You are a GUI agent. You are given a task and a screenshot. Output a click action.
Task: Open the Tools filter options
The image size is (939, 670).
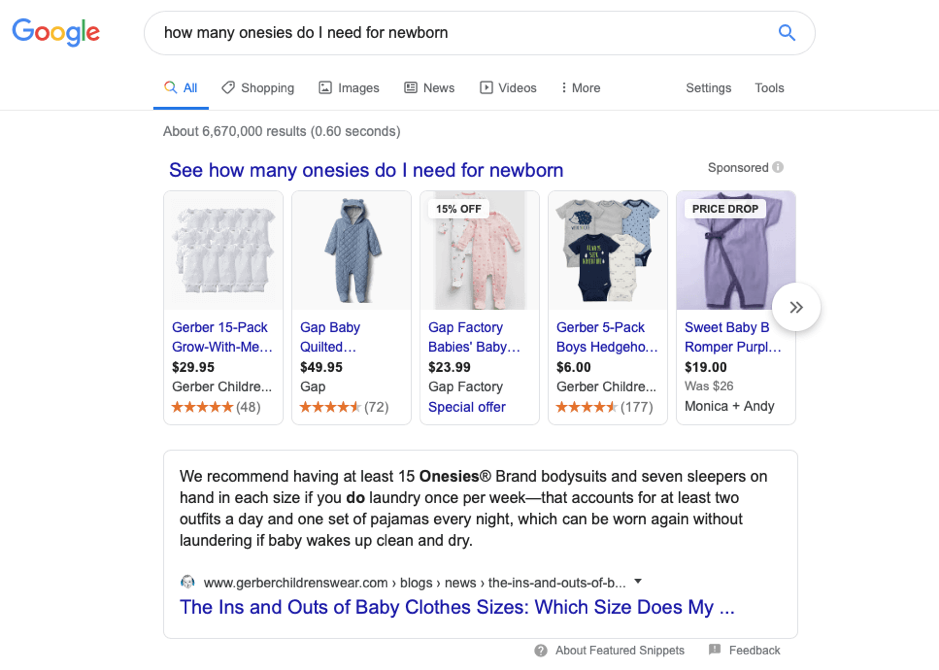point(769,88)
